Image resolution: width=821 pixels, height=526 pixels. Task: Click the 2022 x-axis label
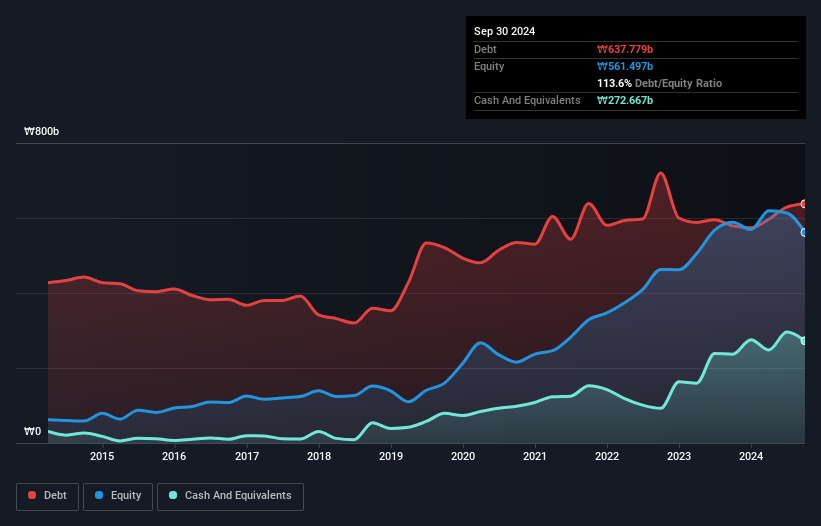pyautogui.click(x=607, y=456)
